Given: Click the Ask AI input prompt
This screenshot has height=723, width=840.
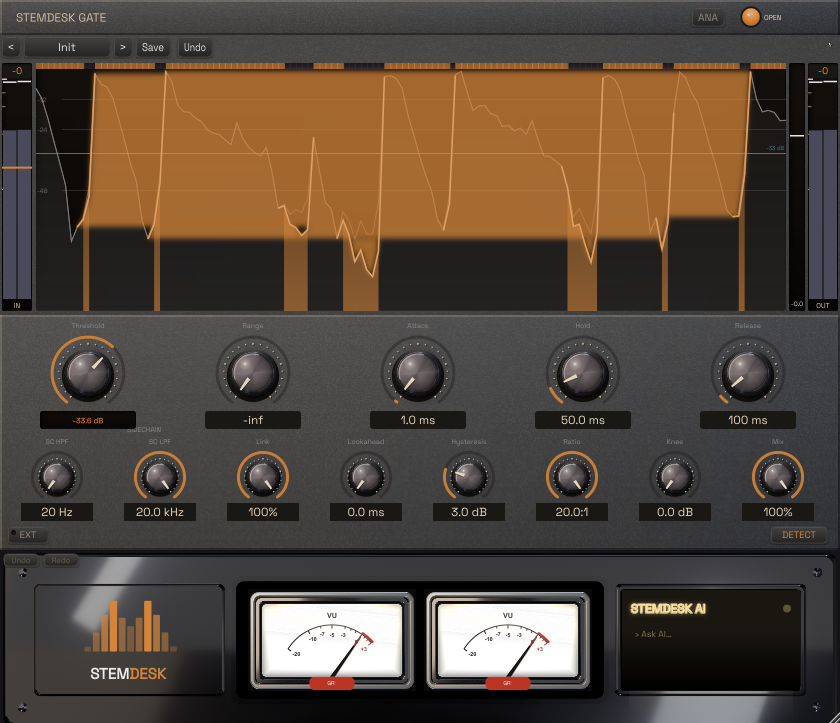Looking at the screenshot, I should coord(654,634).
